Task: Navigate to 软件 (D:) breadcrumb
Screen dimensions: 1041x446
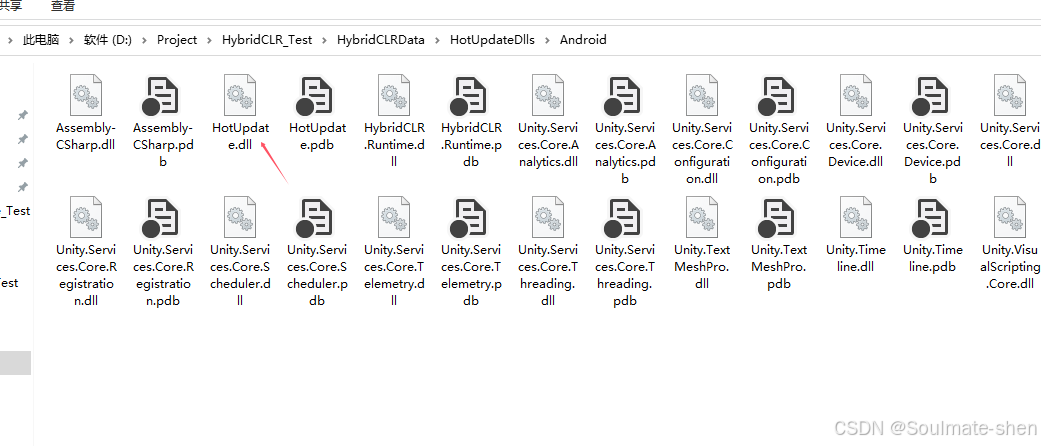Action: tap(108, 40)
